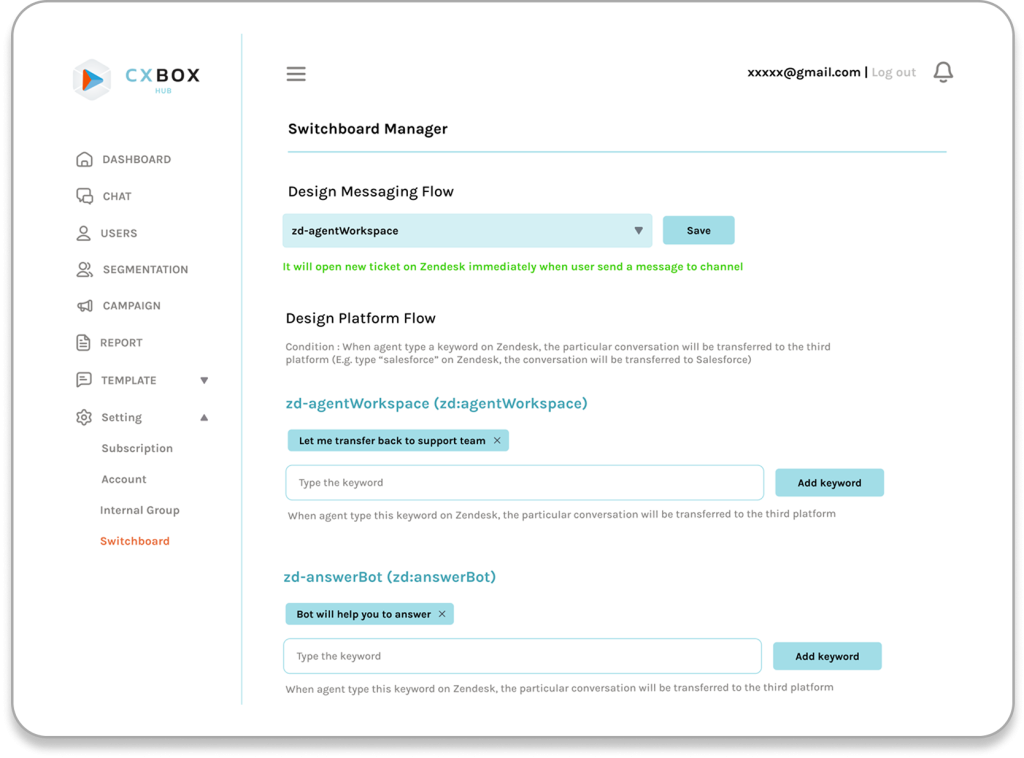1024x758 pixels.
Task: Click the Chat bubble icon
Action: pos(84,196)
